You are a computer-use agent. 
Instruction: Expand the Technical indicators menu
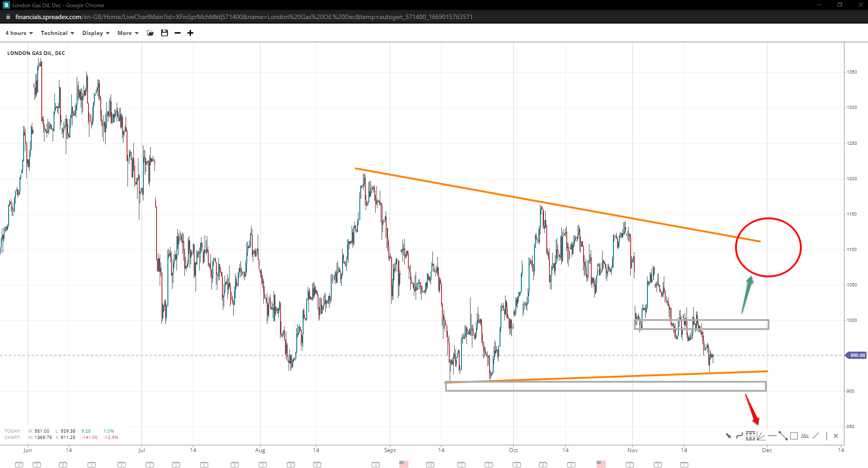[x=57, y=33]
